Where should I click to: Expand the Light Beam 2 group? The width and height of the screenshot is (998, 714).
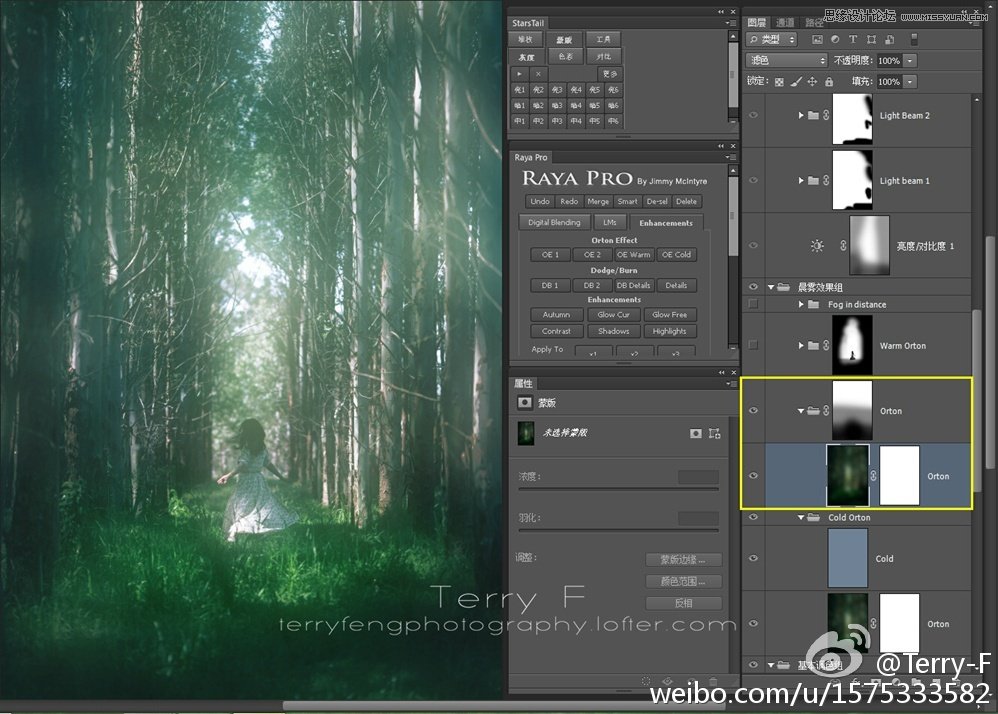point(801,115)
